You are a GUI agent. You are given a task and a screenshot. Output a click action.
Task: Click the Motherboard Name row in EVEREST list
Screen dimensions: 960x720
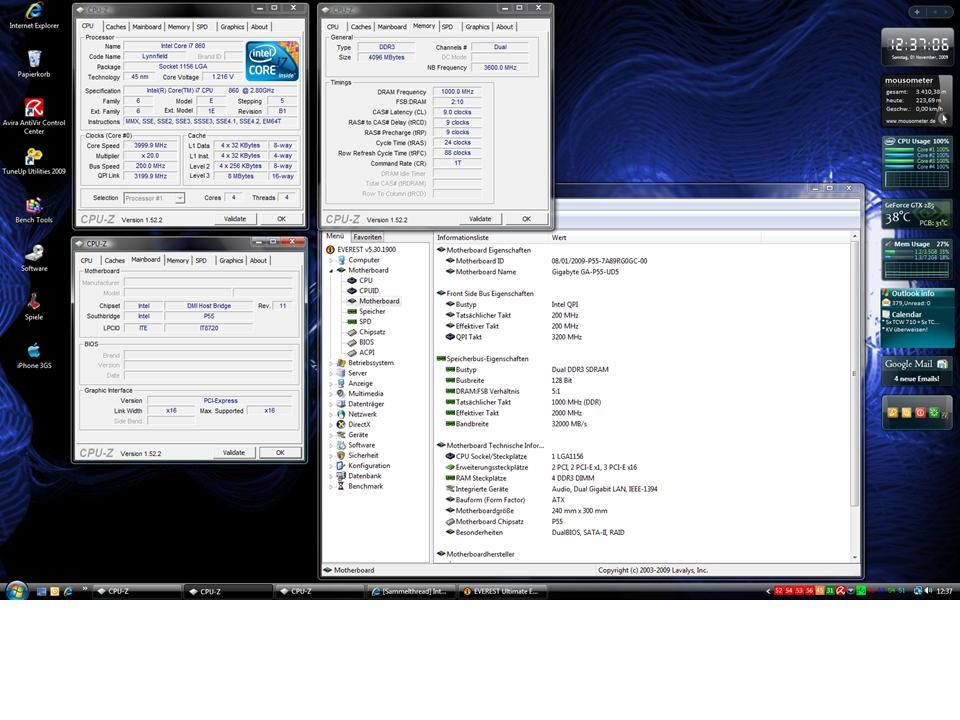[643, 272]
